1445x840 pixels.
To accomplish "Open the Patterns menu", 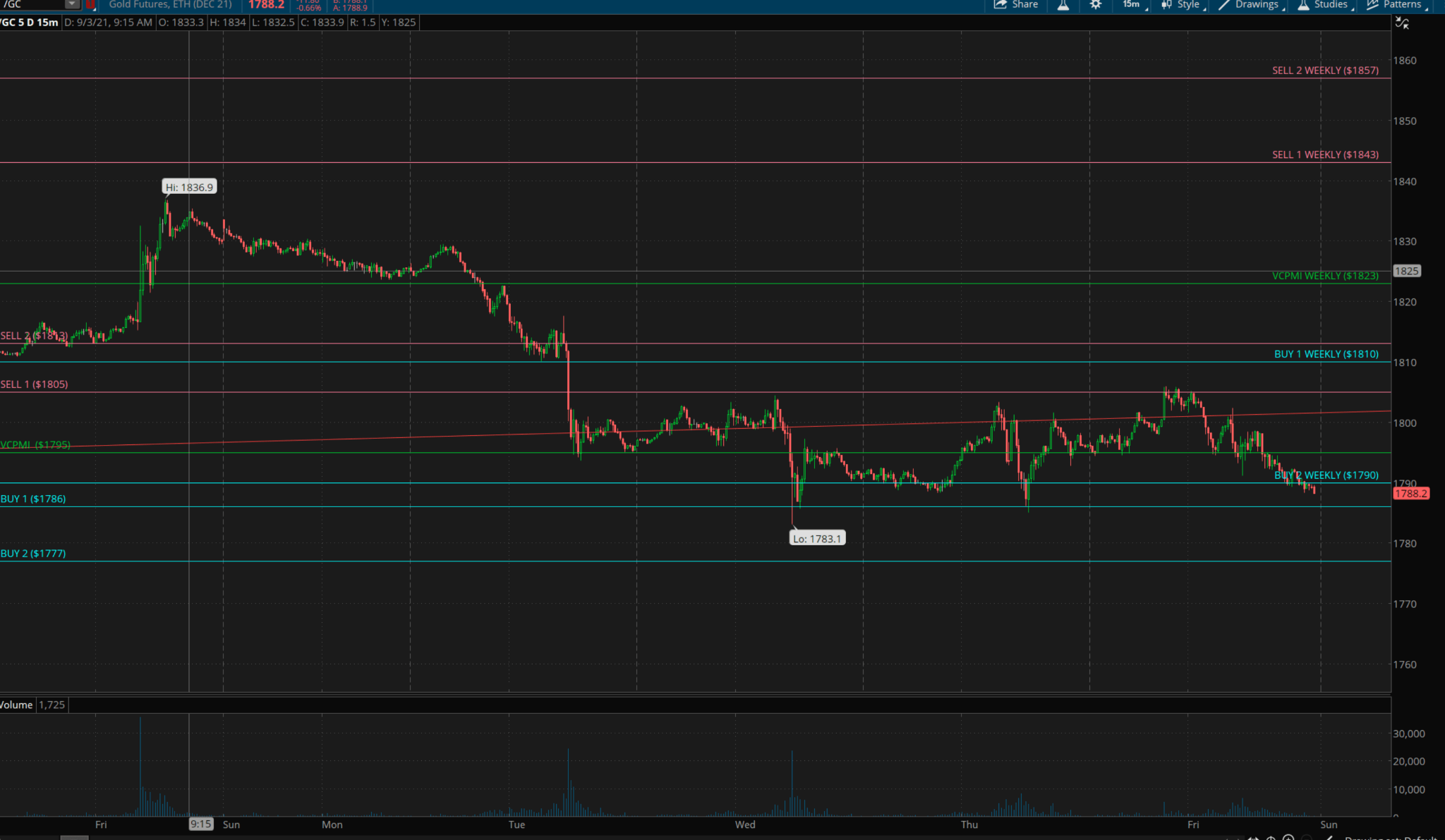I will 1397,4.
